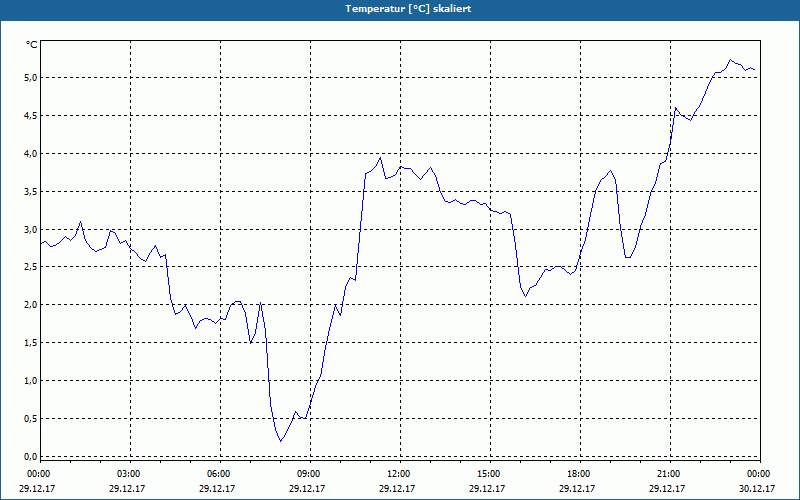This screenshot has height=500, width=800.
Task: Click the 4,0 y-axis label
Action: coord(31,154)
